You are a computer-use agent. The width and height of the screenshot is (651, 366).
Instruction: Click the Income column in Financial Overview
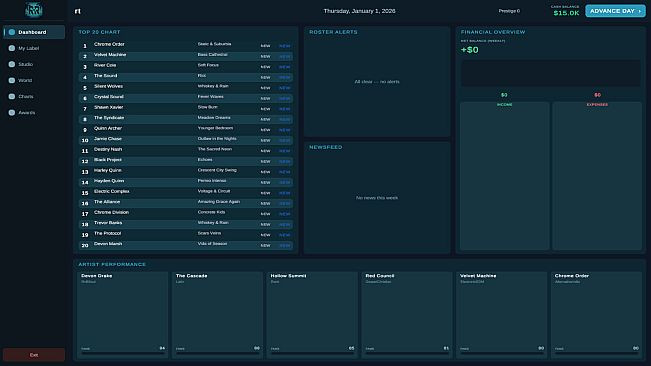point(504,176)
